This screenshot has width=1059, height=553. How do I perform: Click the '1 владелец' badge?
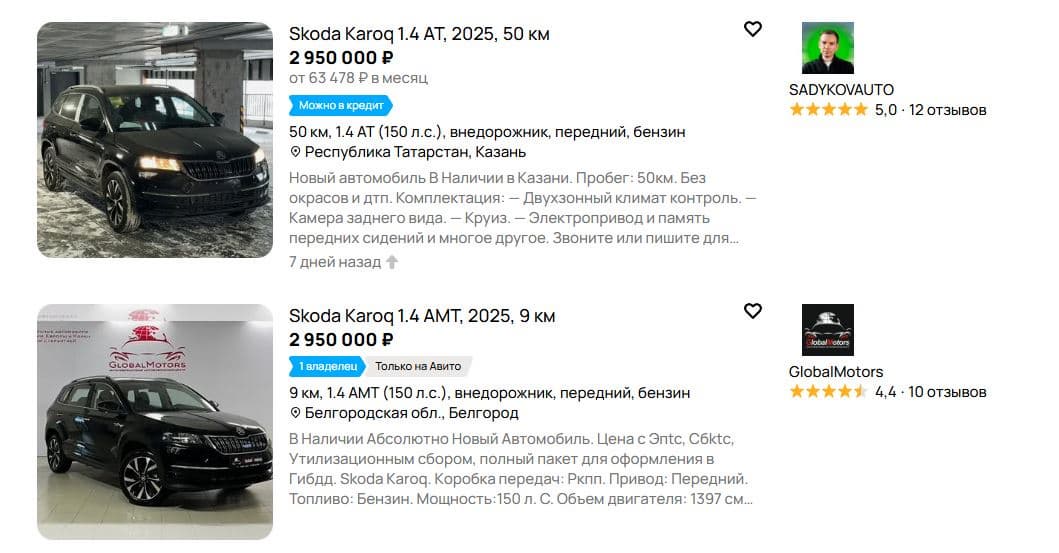324,366
